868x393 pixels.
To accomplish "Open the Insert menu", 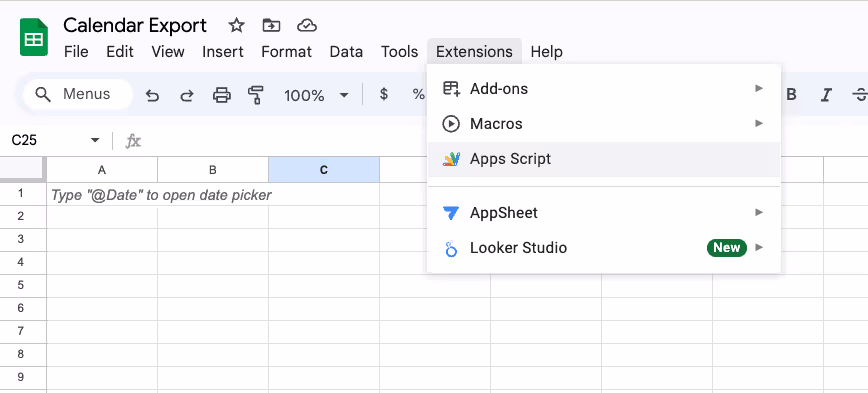I will (x=223, y=52).
